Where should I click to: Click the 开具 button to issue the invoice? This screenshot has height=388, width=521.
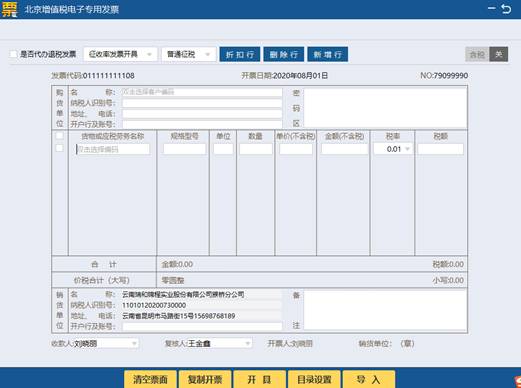point(260,379)
